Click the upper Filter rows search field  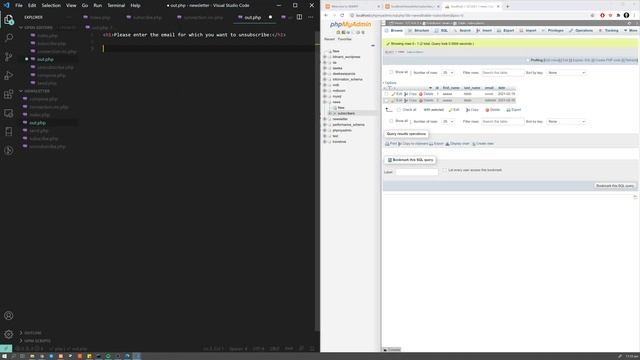click(502, 73)
